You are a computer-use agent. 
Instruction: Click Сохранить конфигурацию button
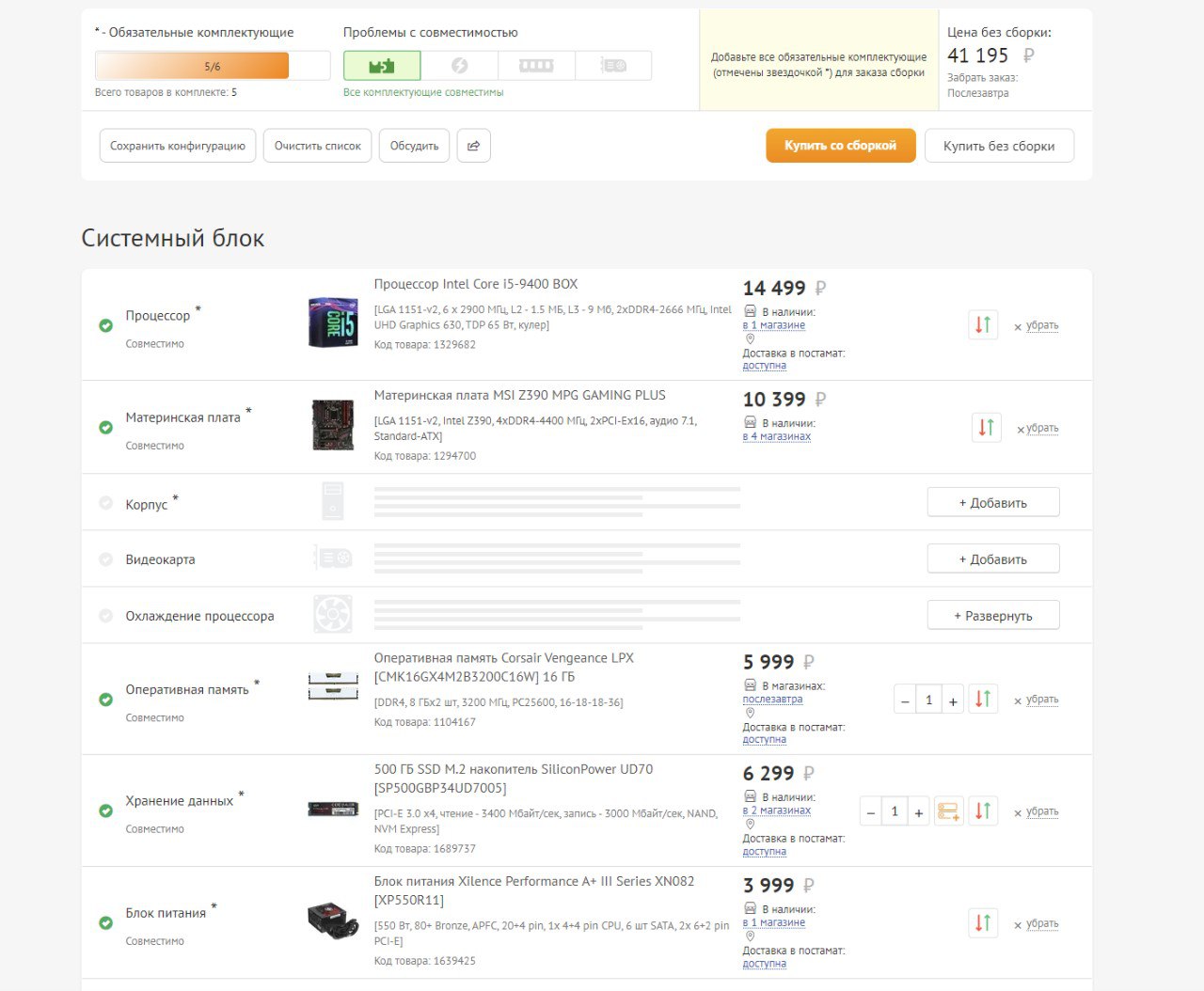point(178,146)
